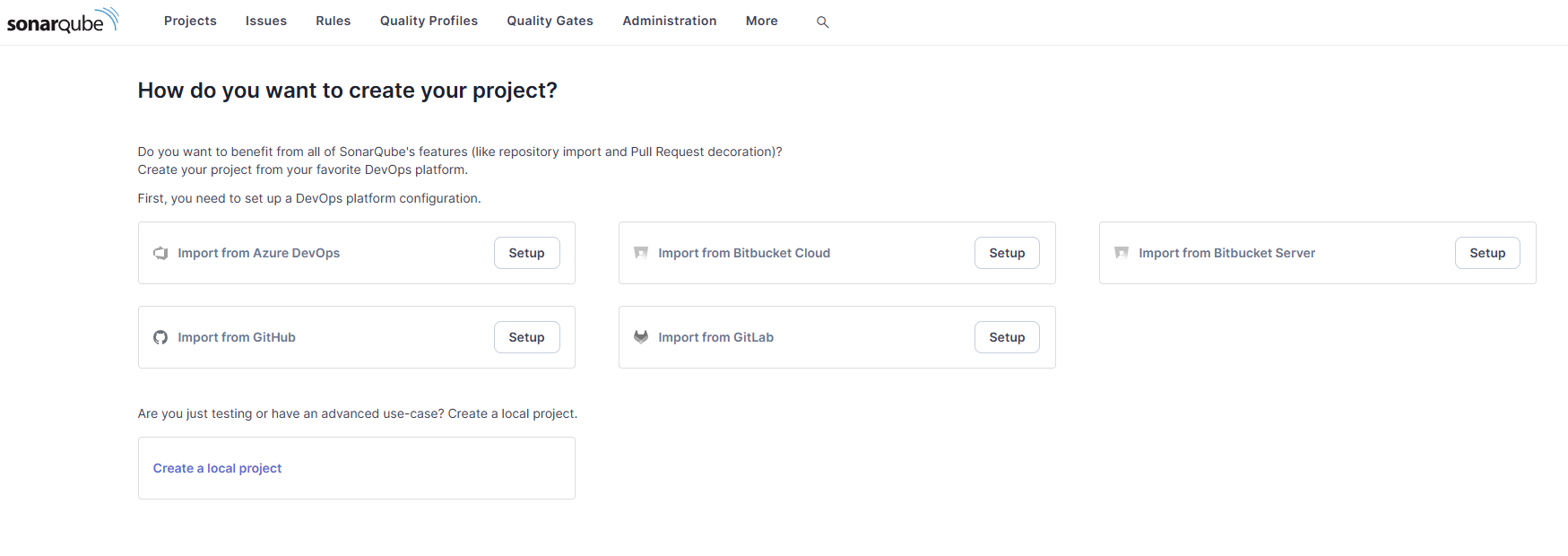The width and height of the screenshot is (1568, 556).
Task: Open the search magnifier icon
Action: tap(822, 22)
